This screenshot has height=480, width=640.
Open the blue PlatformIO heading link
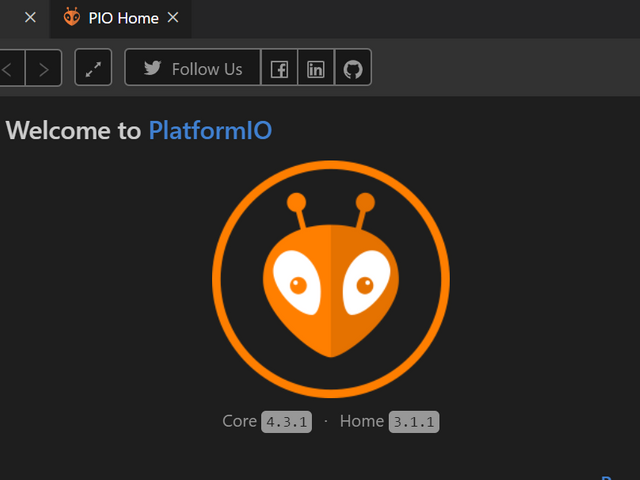click(x=210, y=130)
